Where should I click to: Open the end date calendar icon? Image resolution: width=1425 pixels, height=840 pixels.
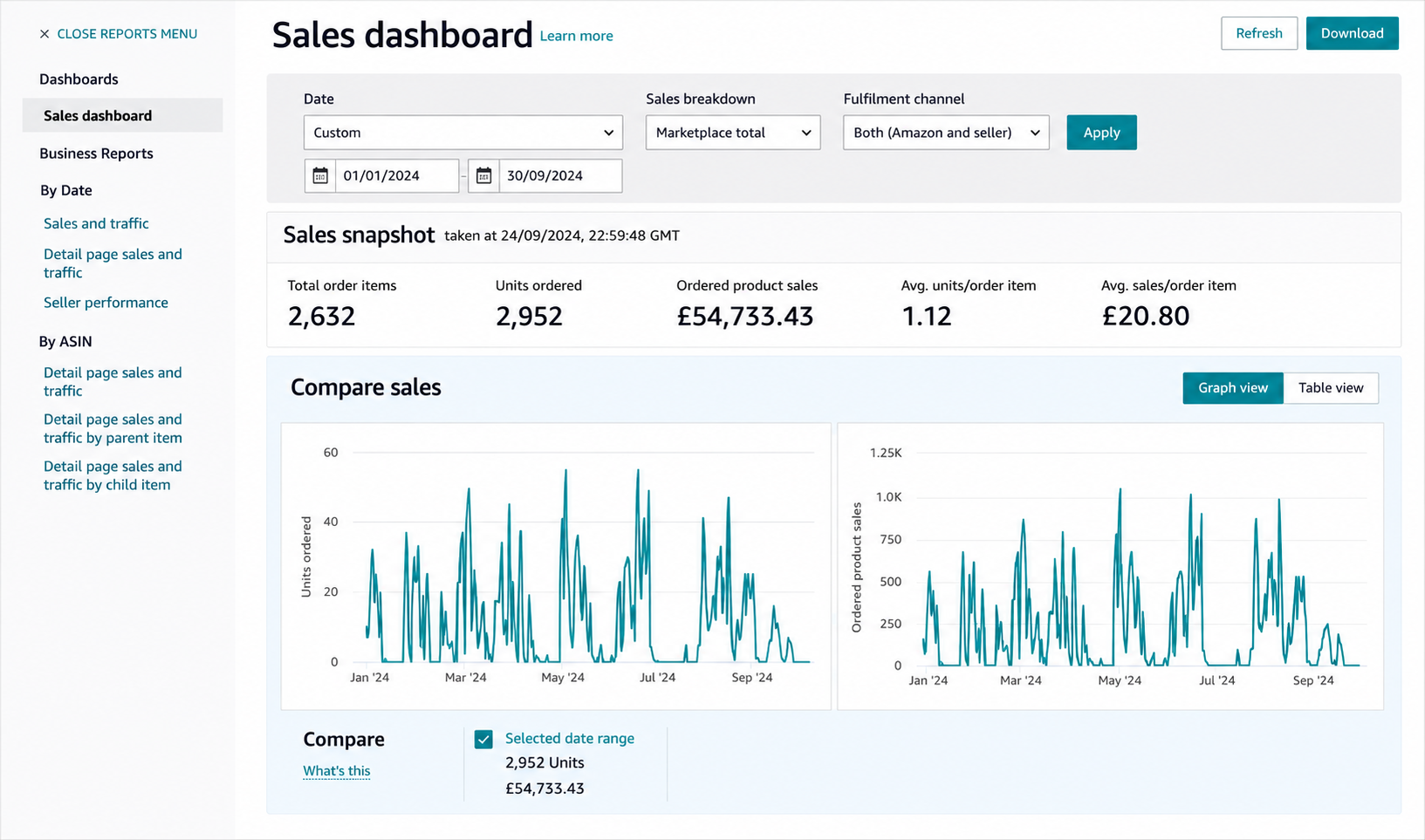(x=483, y=175)
